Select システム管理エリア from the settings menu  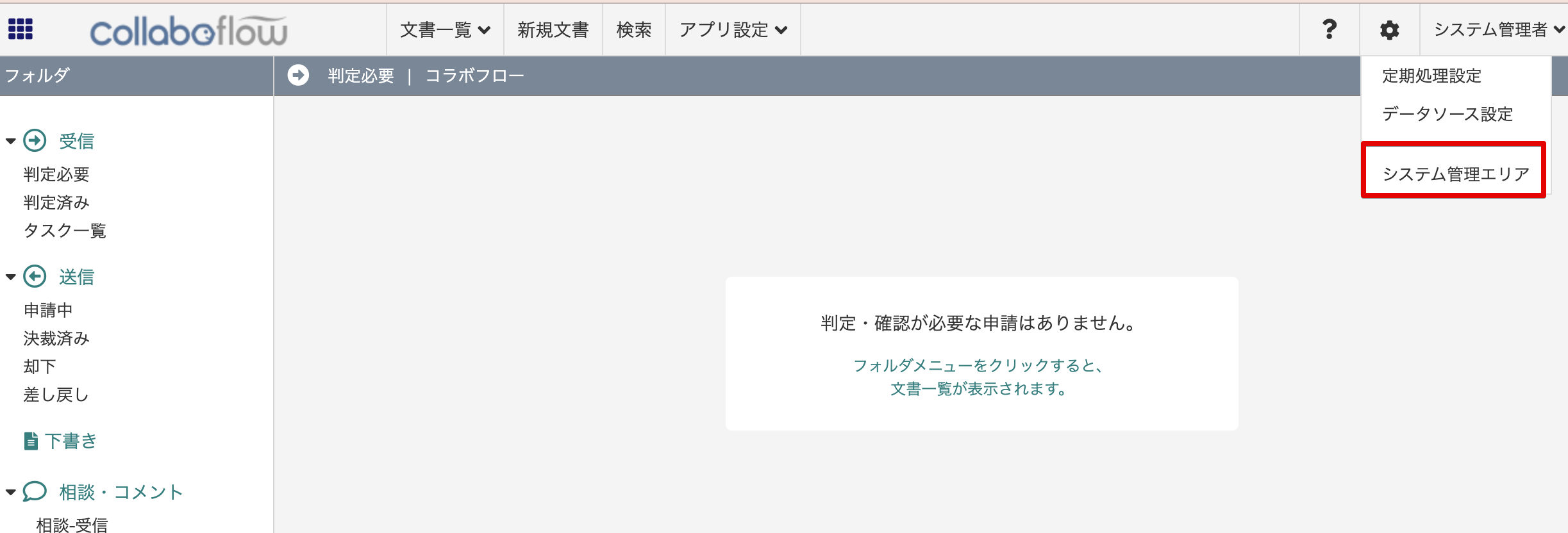point(1455,174)
